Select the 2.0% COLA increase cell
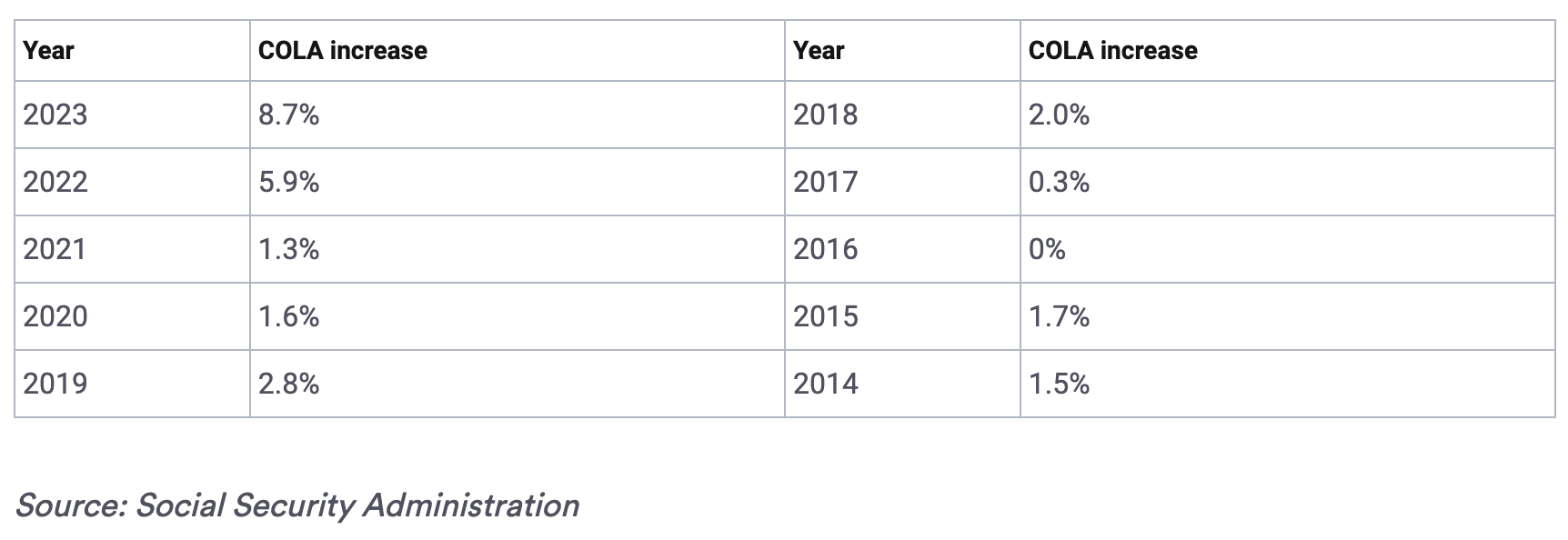Screen dimensions: 1568x540 tap(1059, 115)
